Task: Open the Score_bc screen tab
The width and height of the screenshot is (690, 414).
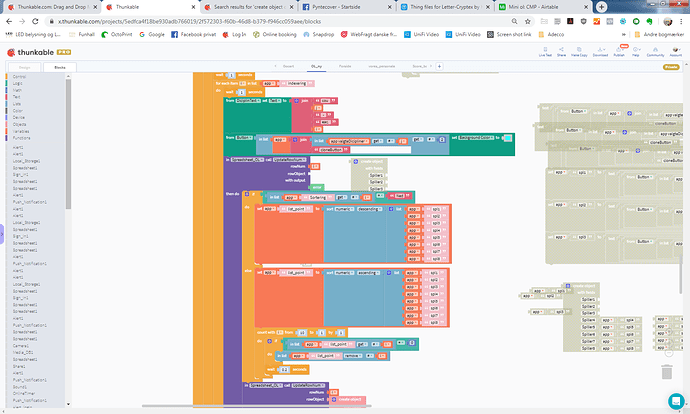Action: [x=420, y=66]
